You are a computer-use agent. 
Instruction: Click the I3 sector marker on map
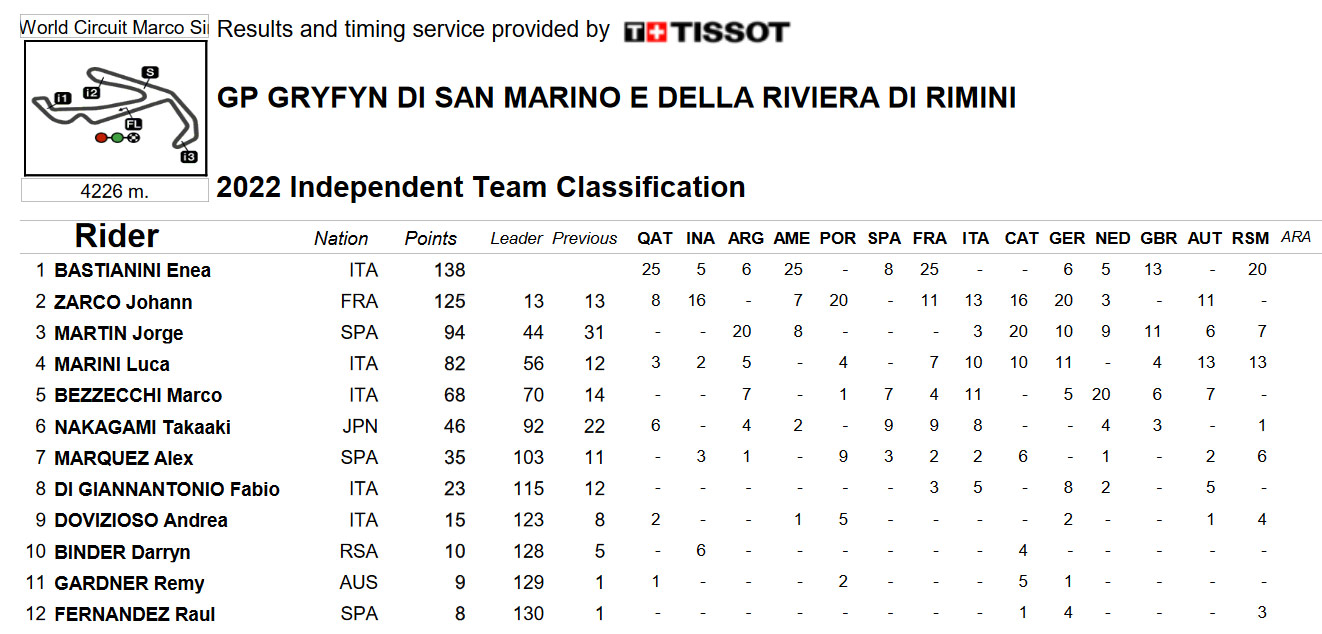(x=189, y=156)
